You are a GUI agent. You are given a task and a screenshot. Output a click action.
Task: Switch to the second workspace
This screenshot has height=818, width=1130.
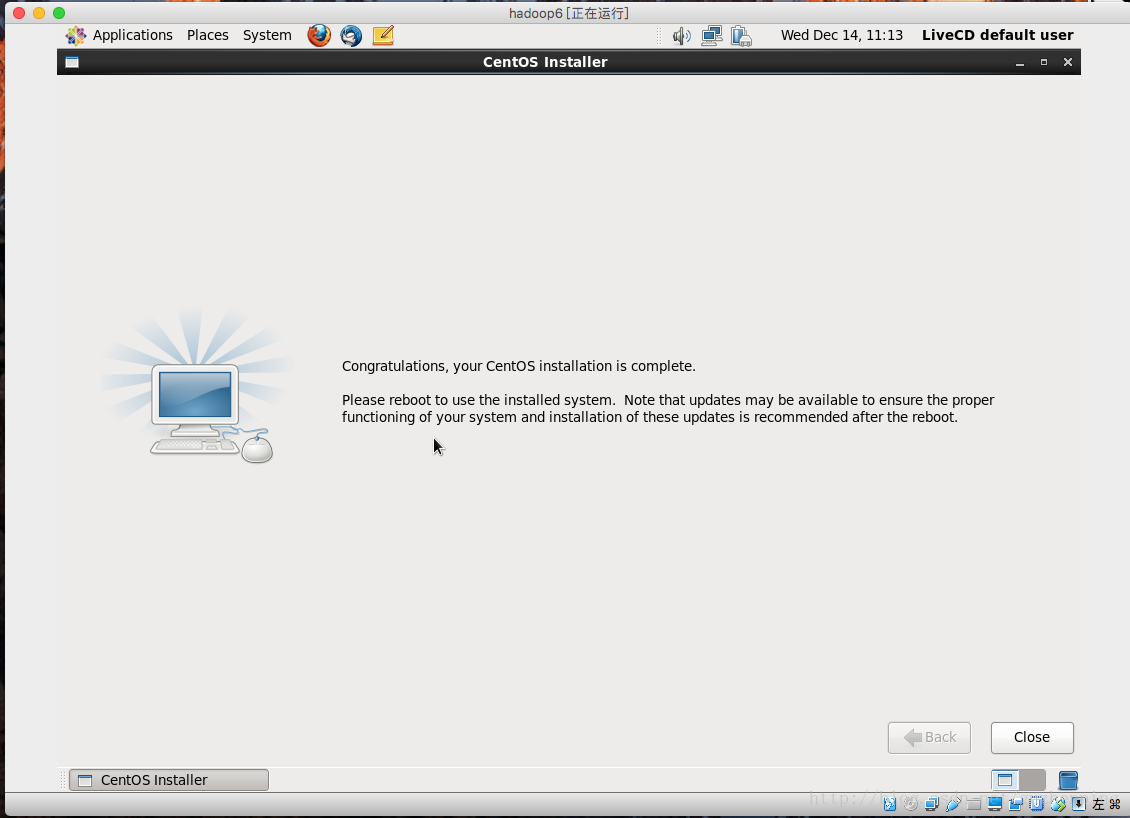pos(1032,780)
